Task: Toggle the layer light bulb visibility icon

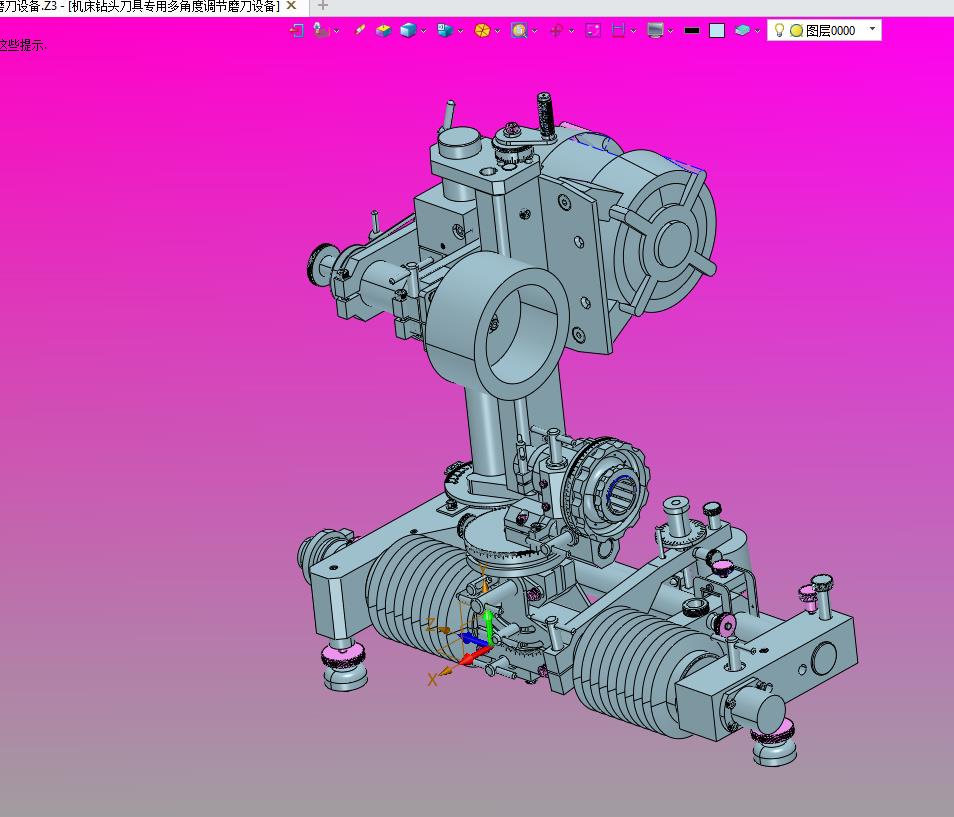Action: tap(779, 30)
